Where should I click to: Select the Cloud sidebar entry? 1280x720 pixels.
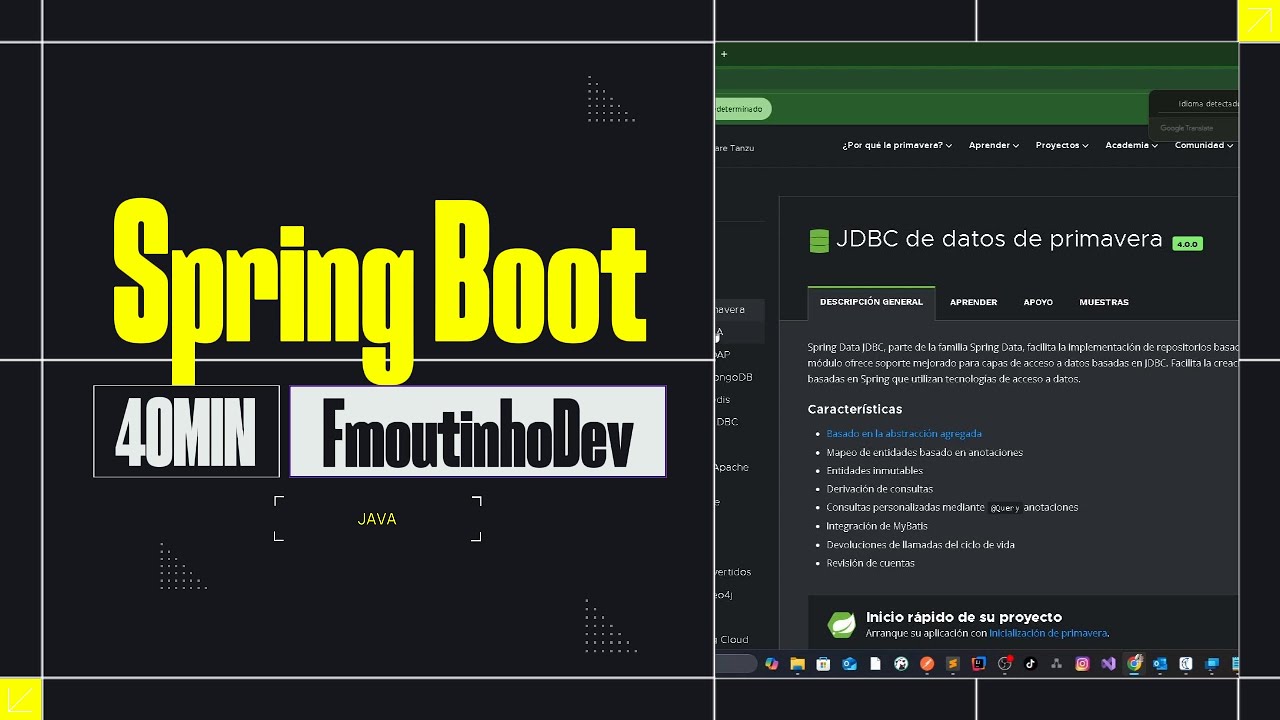coord(734,640)
